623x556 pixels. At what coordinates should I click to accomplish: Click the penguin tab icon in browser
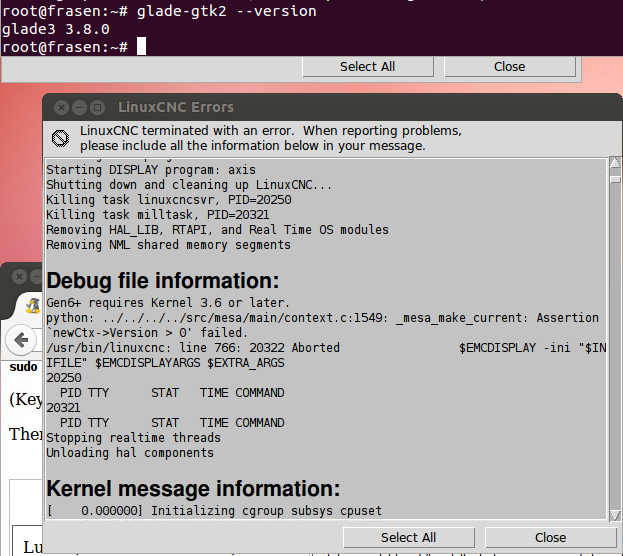click(33, 305)
